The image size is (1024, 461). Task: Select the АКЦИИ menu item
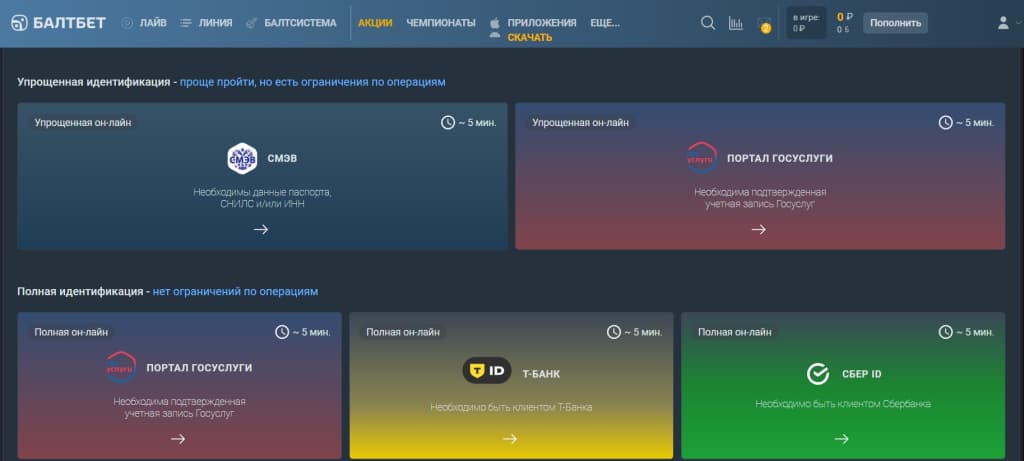[x=376, y=23]
